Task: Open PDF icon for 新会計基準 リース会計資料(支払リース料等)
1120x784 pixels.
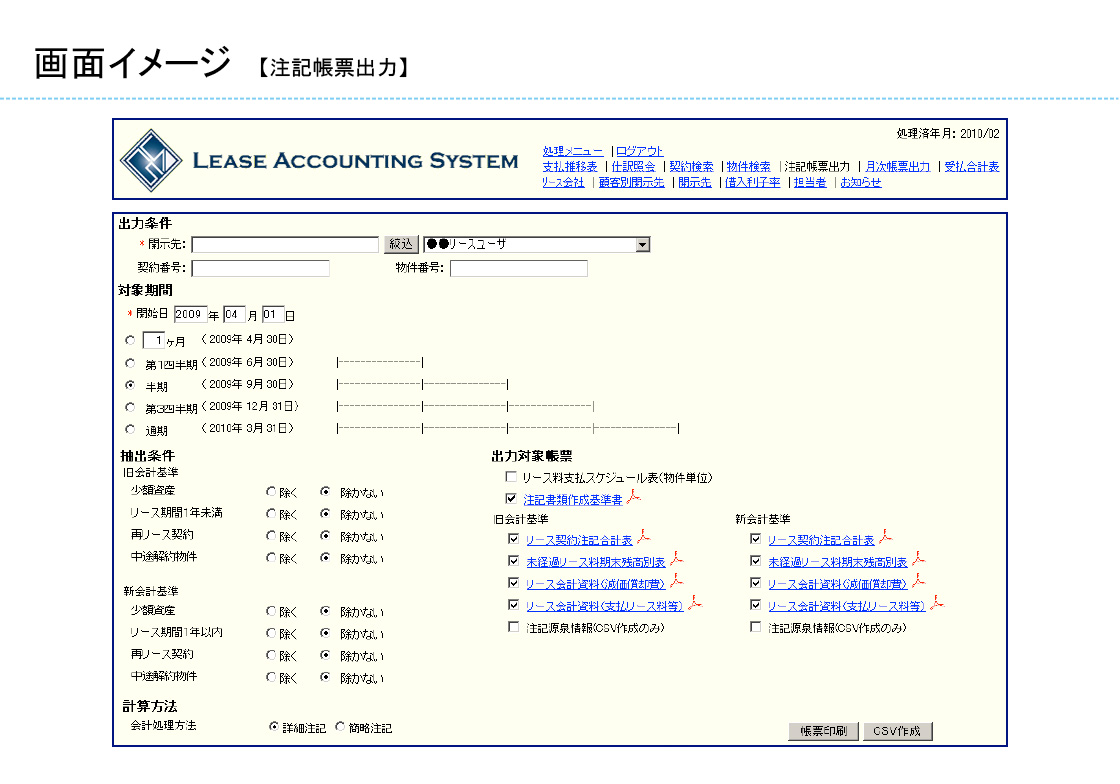Action: (x=936, y=603)
